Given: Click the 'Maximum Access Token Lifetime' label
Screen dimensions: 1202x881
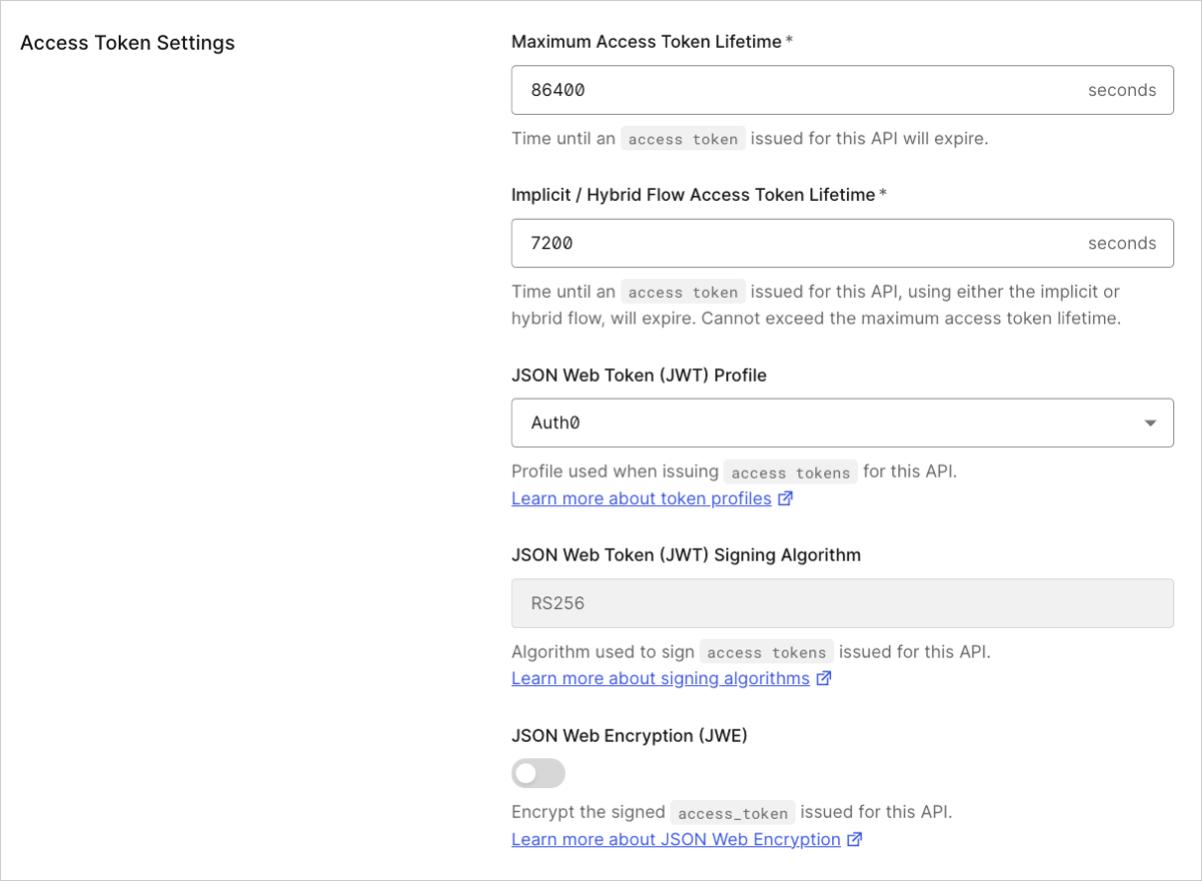Looking at the screenshot, I should coord(646,41).
